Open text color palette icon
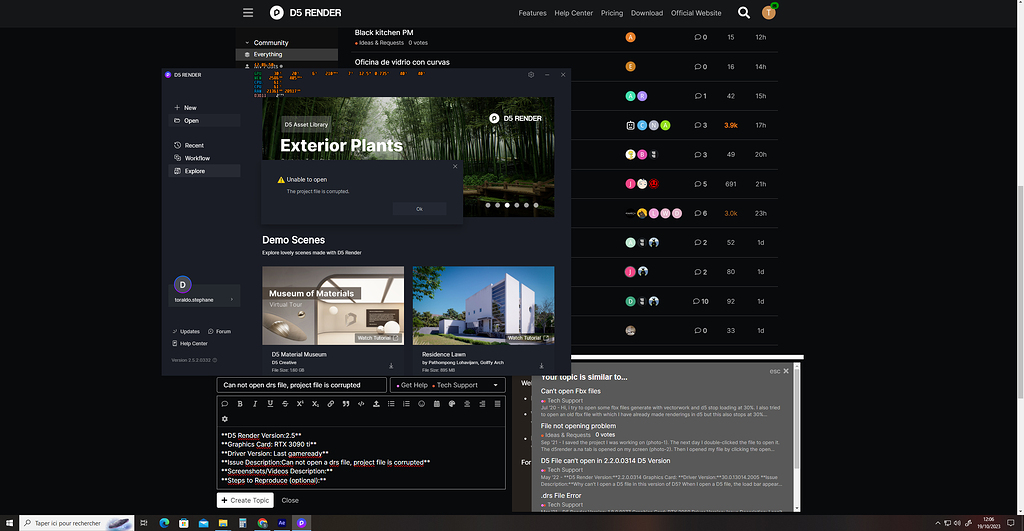1024x531 pixels. point(452,404)
